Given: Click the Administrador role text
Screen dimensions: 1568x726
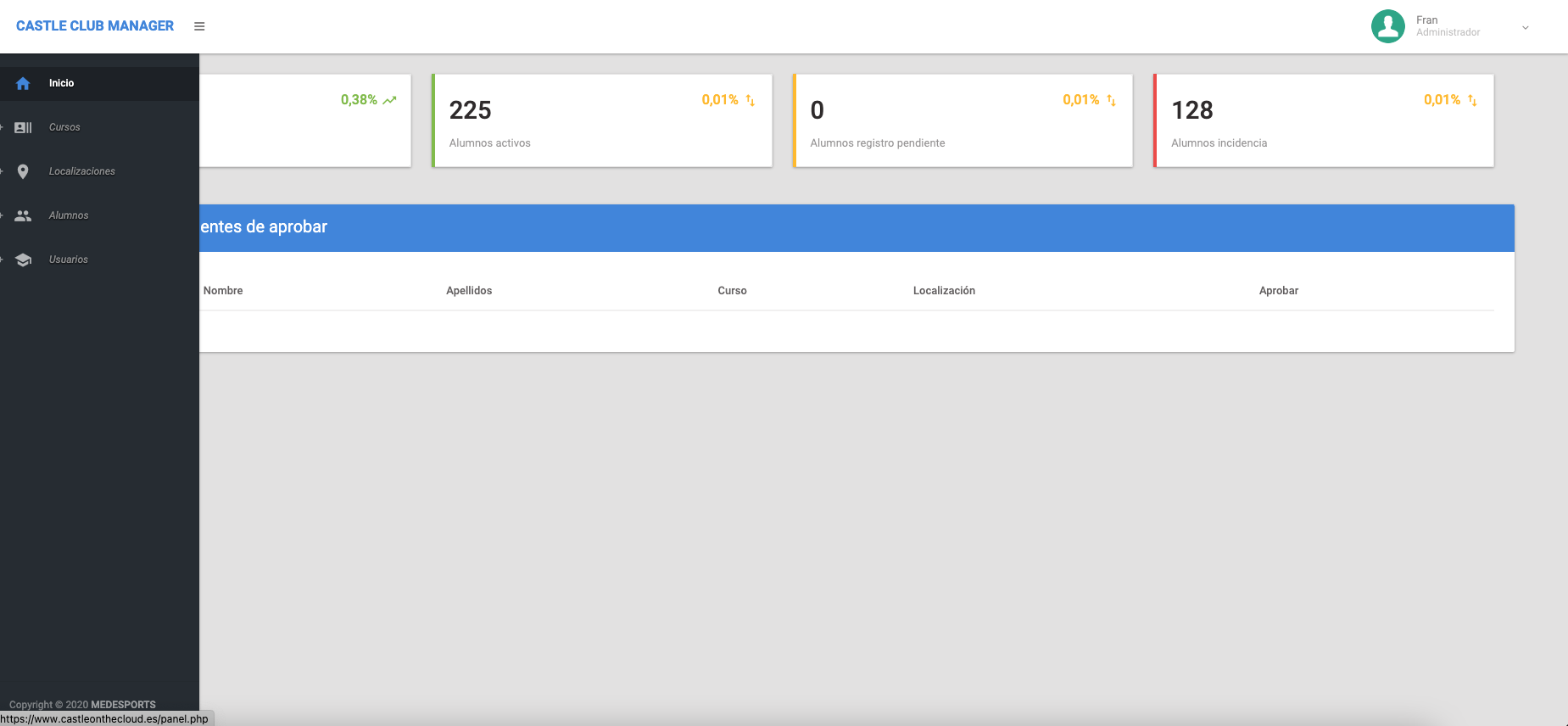Looking at the screenshot, I should coord(1448,32).
